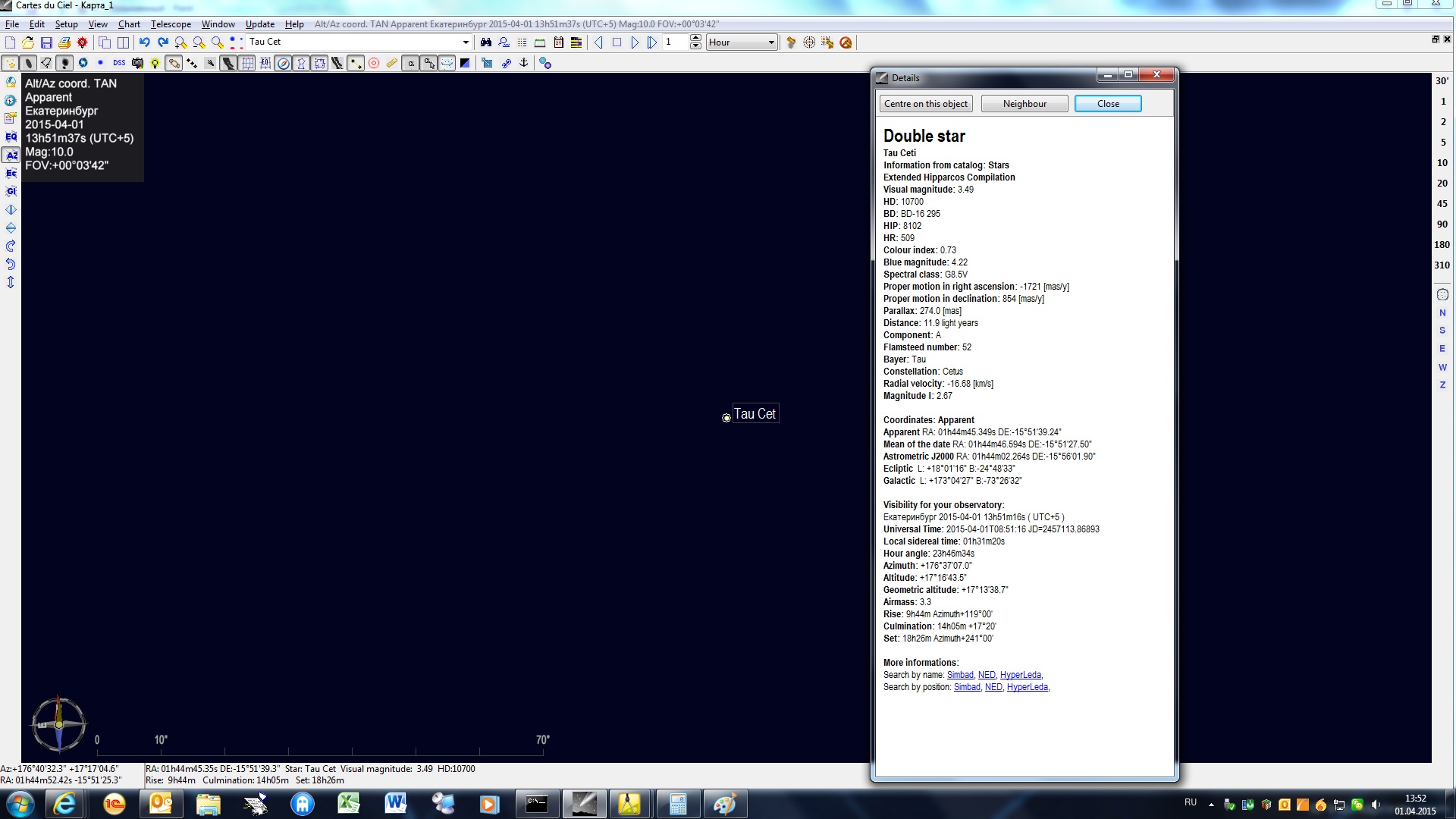The width and height of the screenshot is (1456, 819).
Task: Click Centre on this object button
Action: [926, 104]
